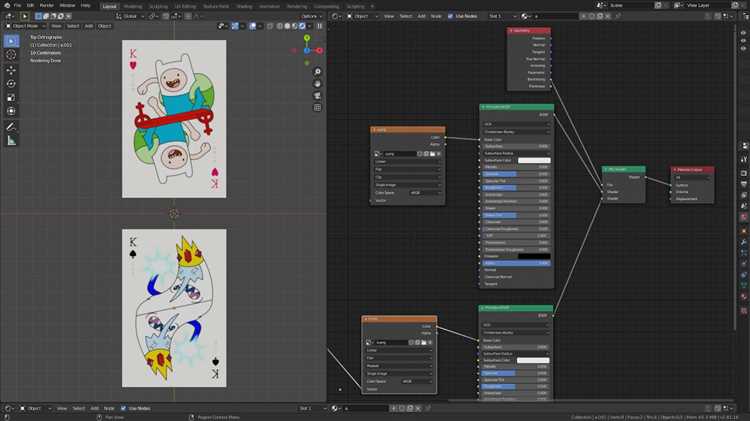Toggle viewport overlays button

tap(253, 26)
